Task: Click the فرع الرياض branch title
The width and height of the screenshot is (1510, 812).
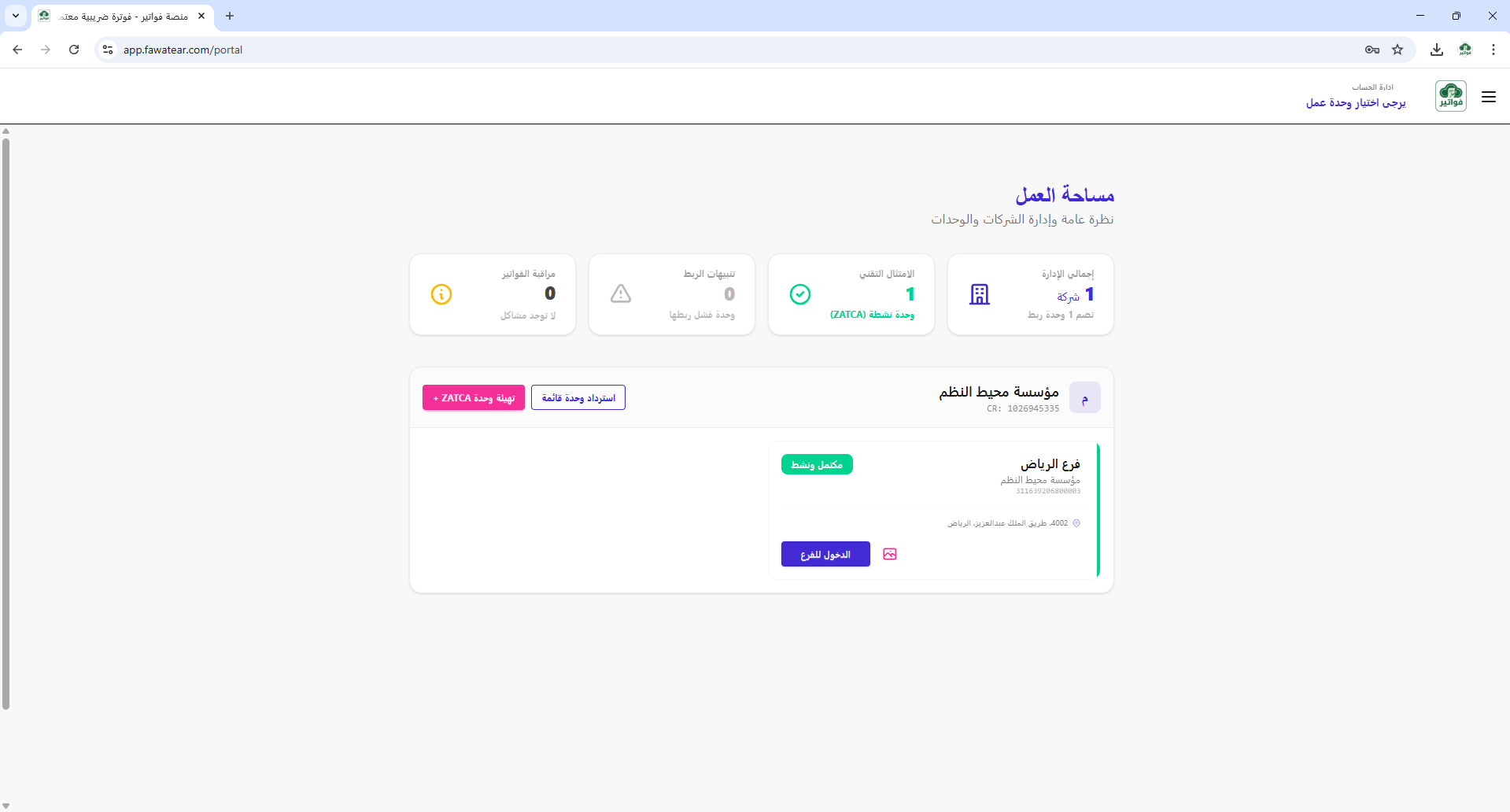Action: [x=1050, y=464]
